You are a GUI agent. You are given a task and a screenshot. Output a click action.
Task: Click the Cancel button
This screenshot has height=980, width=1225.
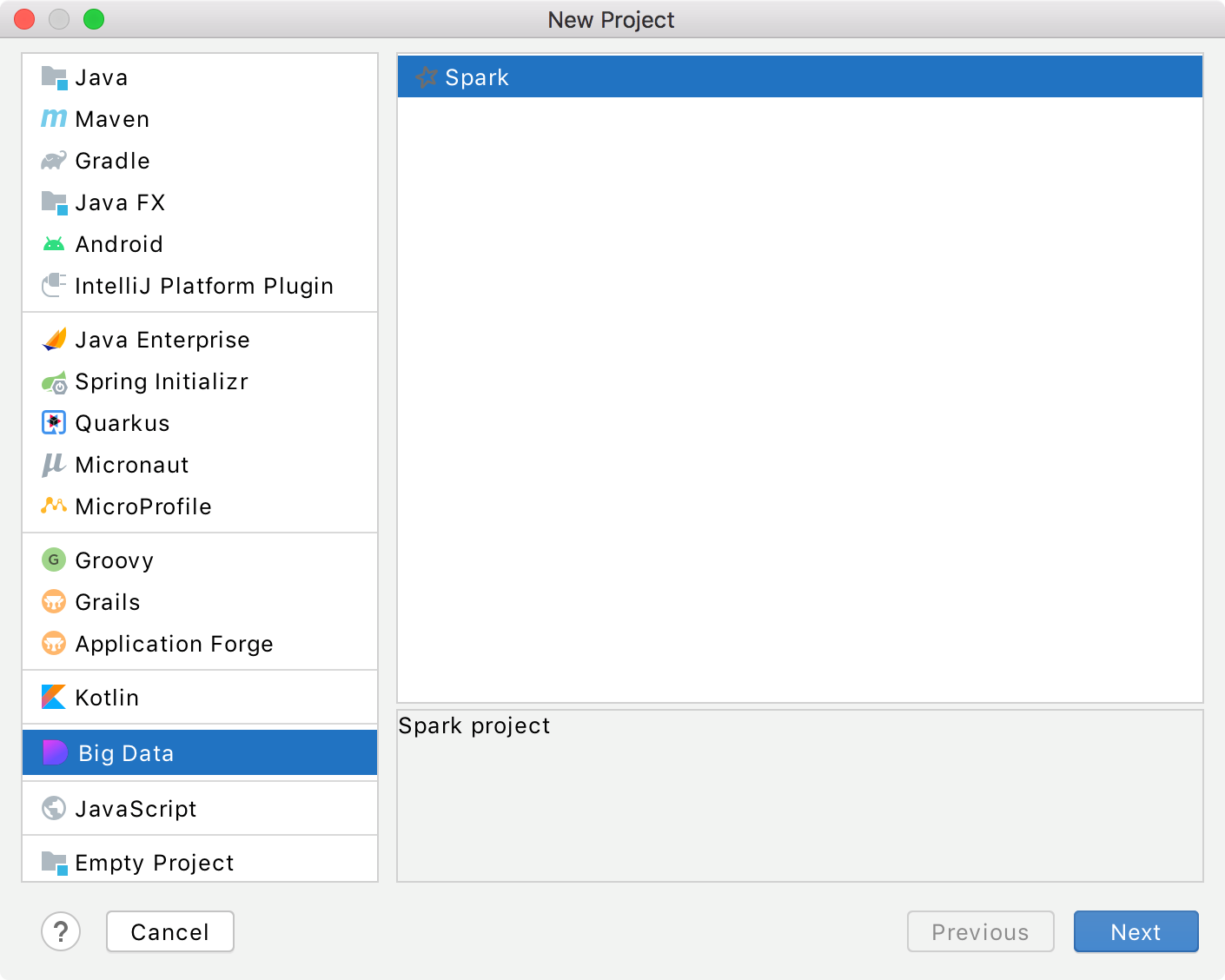pos(170,931)
